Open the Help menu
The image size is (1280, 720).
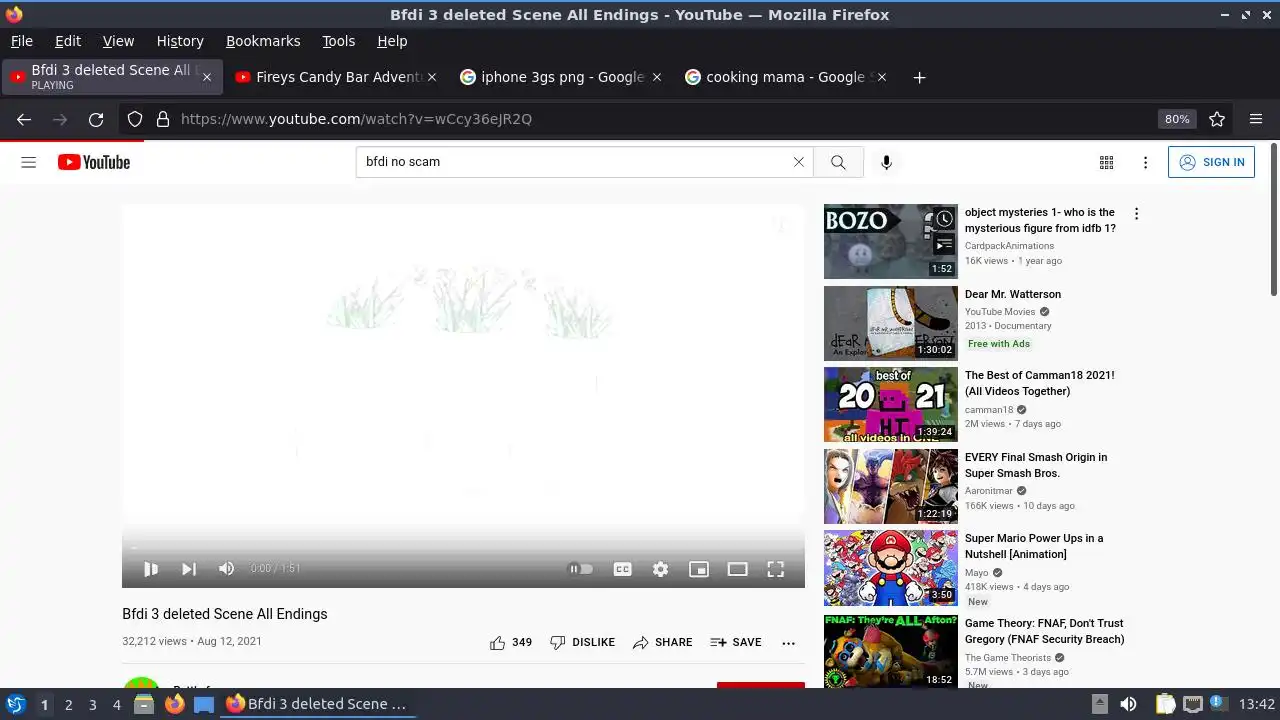(x=392, y=41)
